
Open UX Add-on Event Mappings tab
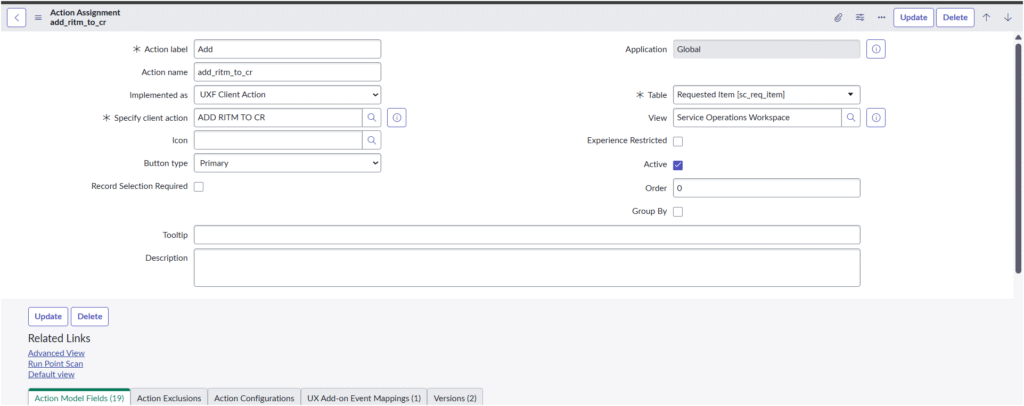(363, 398)
